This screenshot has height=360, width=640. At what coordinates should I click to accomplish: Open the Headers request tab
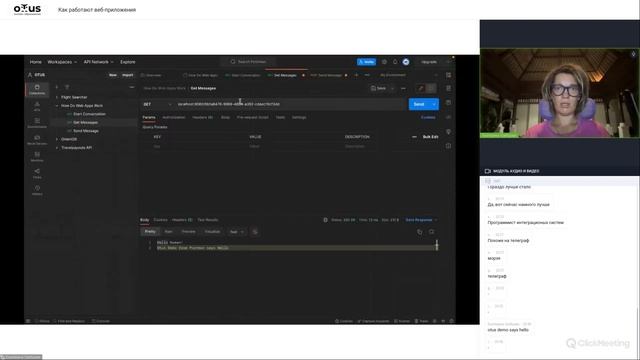(202, 118)
